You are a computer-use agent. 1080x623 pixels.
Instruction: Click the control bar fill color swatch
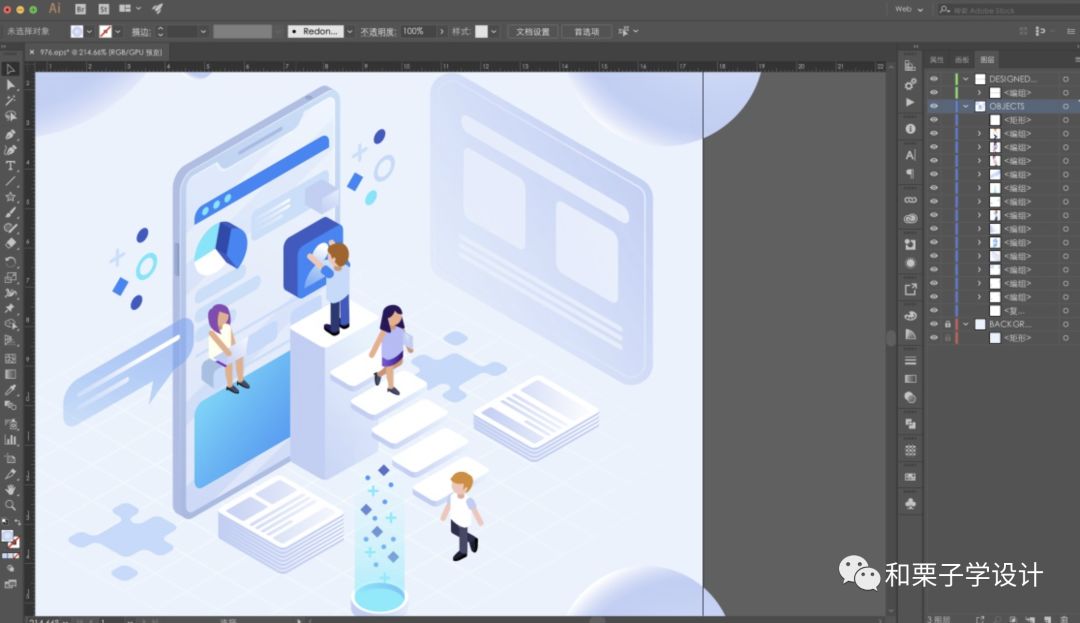[x=76, y=32]
